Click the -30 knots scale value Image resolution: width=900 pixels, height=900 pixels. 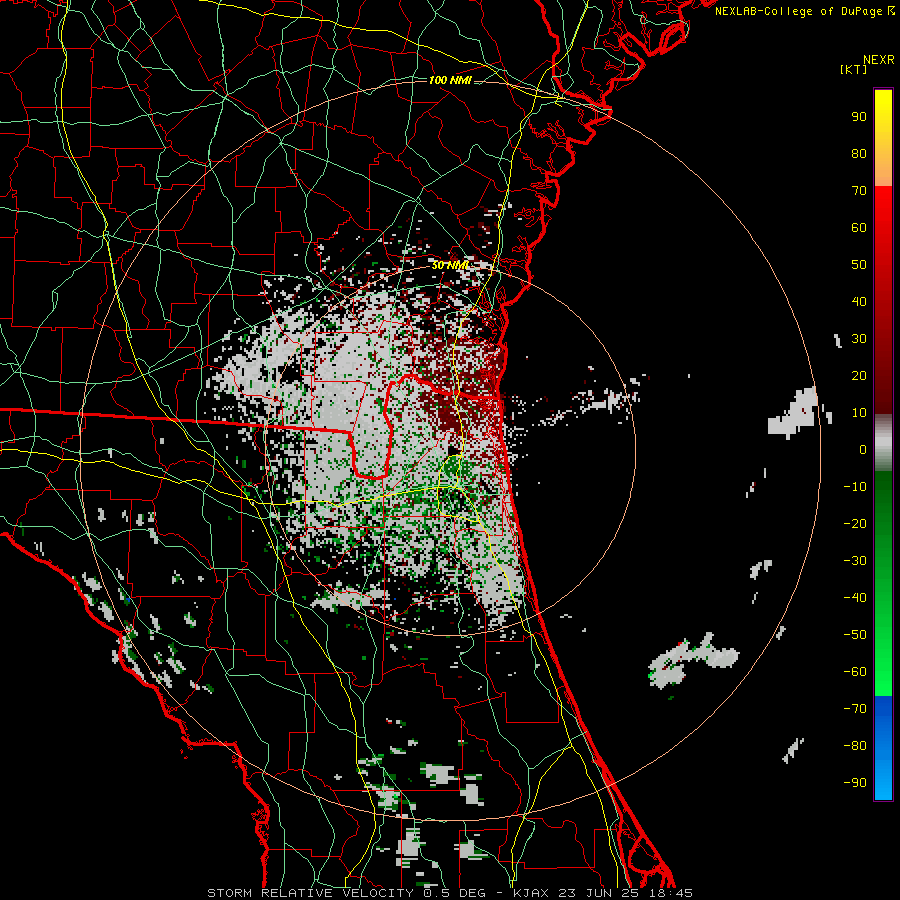point(855,561)
